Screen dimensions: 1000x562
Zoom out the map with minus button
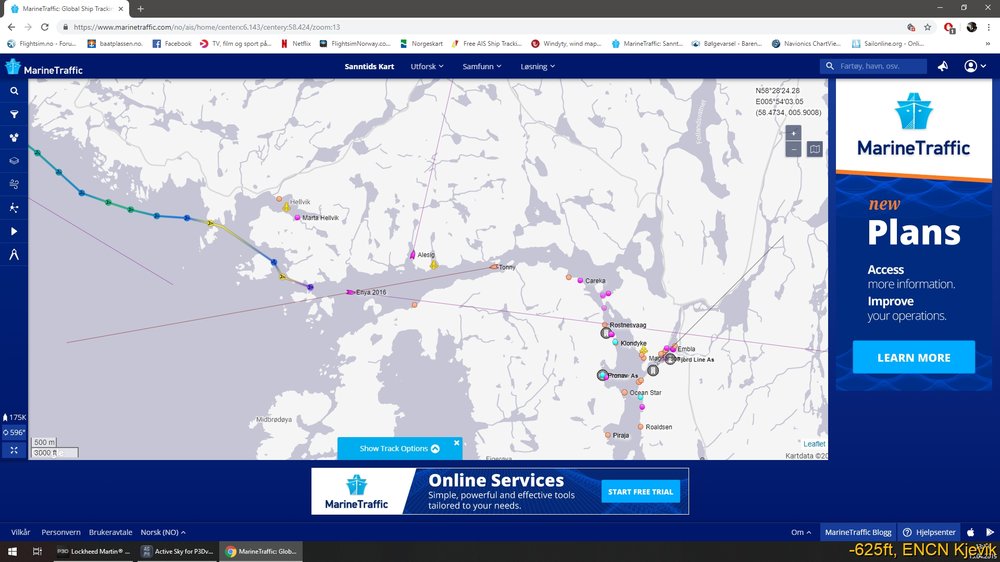tap(793, 149)
